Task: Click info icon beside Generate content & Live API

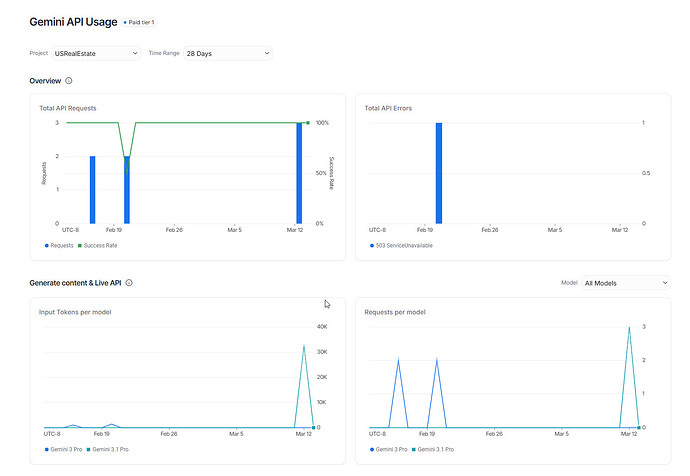Action: coord(129,282)
